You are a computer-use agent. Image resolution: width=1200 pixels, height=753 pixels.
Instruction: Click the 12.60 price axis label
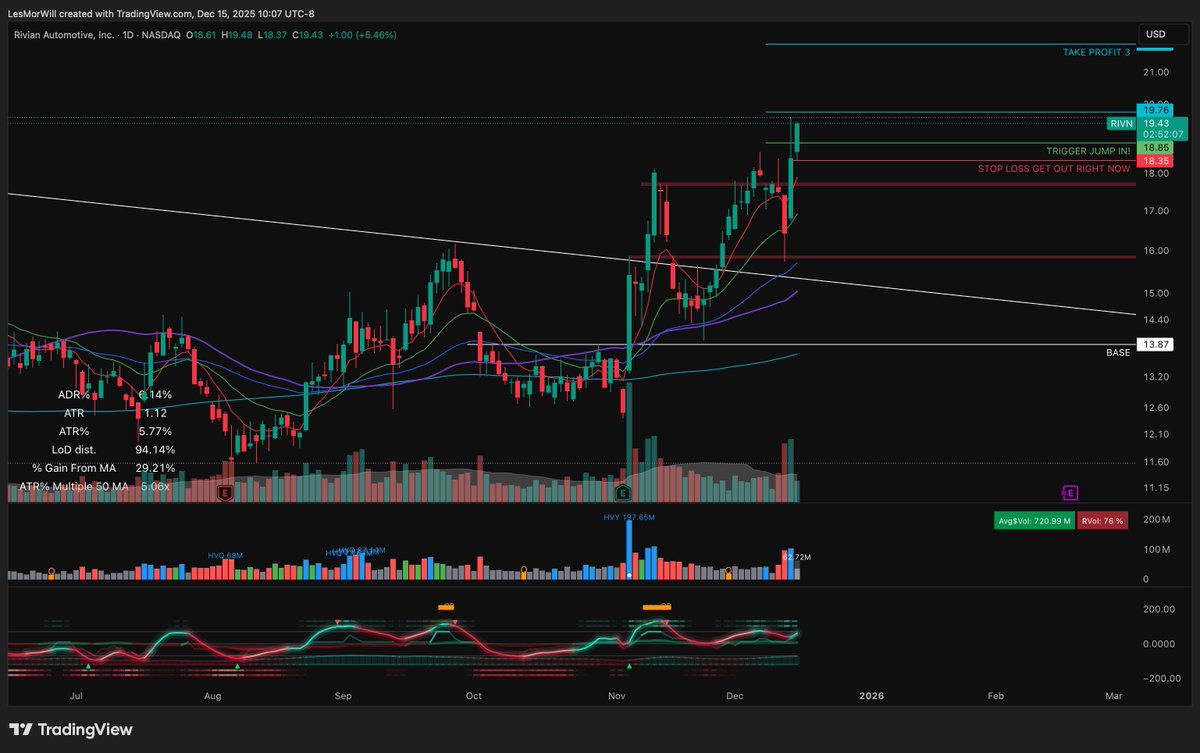1156,408
